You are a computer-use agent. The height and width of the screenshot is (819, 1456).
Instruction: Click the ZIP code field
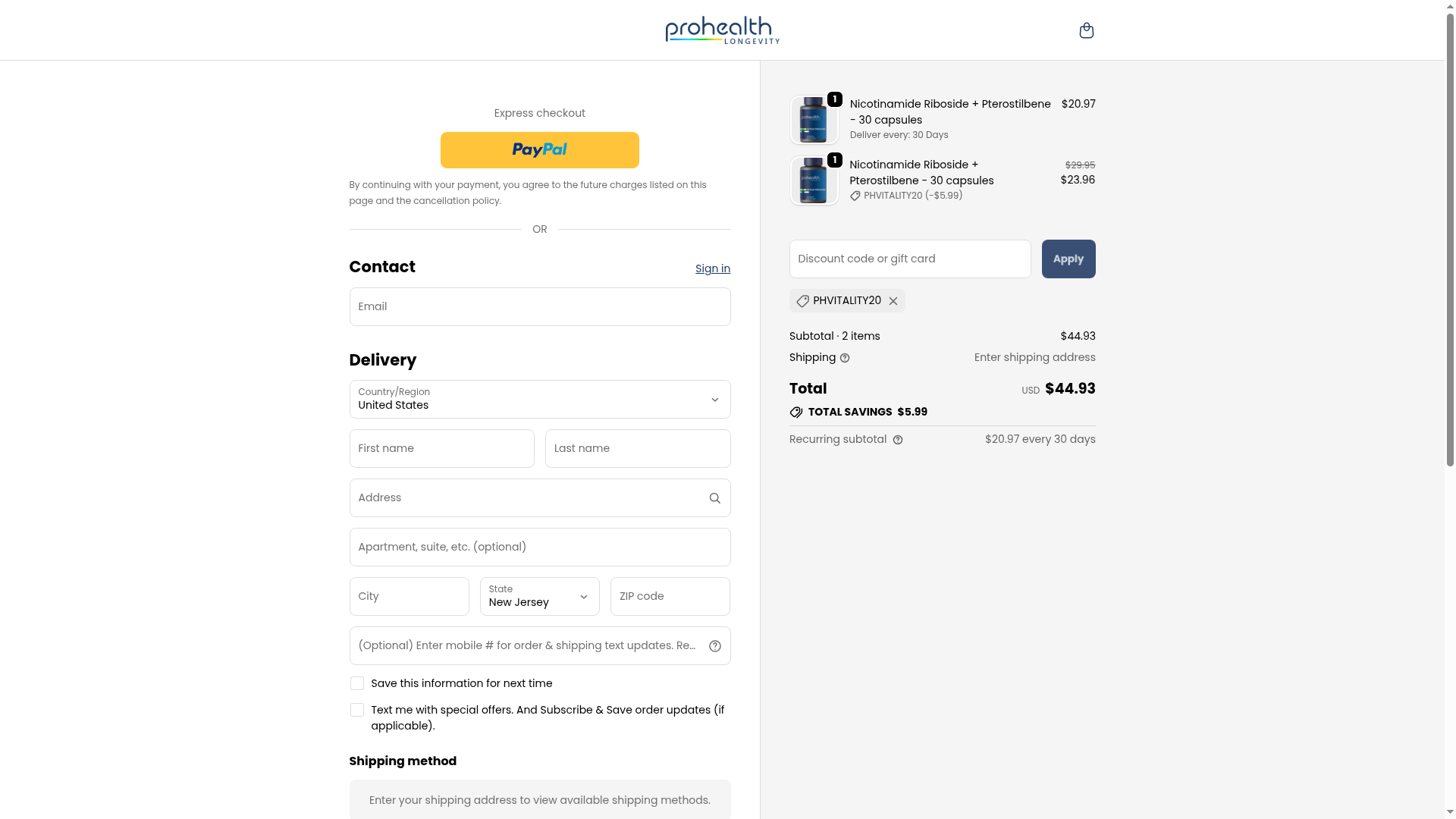[x=670, y=597]
